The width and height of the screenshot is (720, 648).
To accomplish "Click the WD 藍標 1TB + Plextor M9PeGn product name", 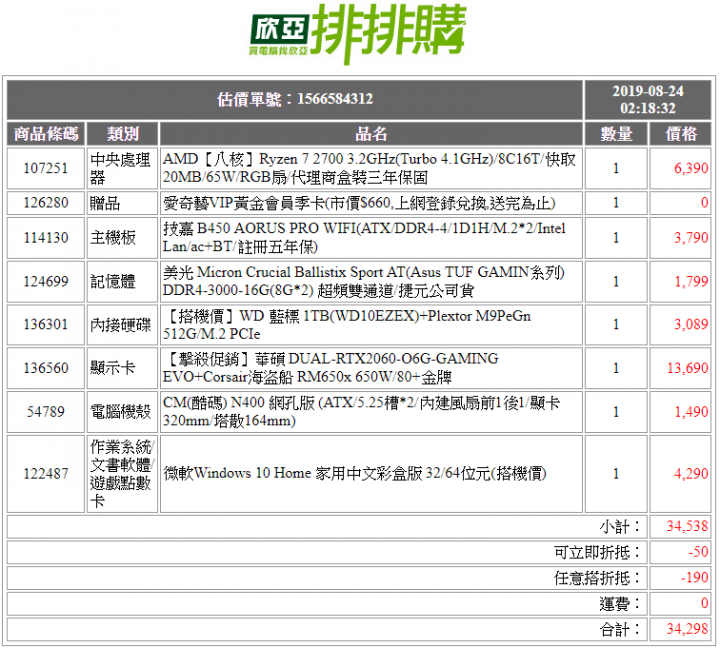I will pyautogui.click(x=347, y=324).
